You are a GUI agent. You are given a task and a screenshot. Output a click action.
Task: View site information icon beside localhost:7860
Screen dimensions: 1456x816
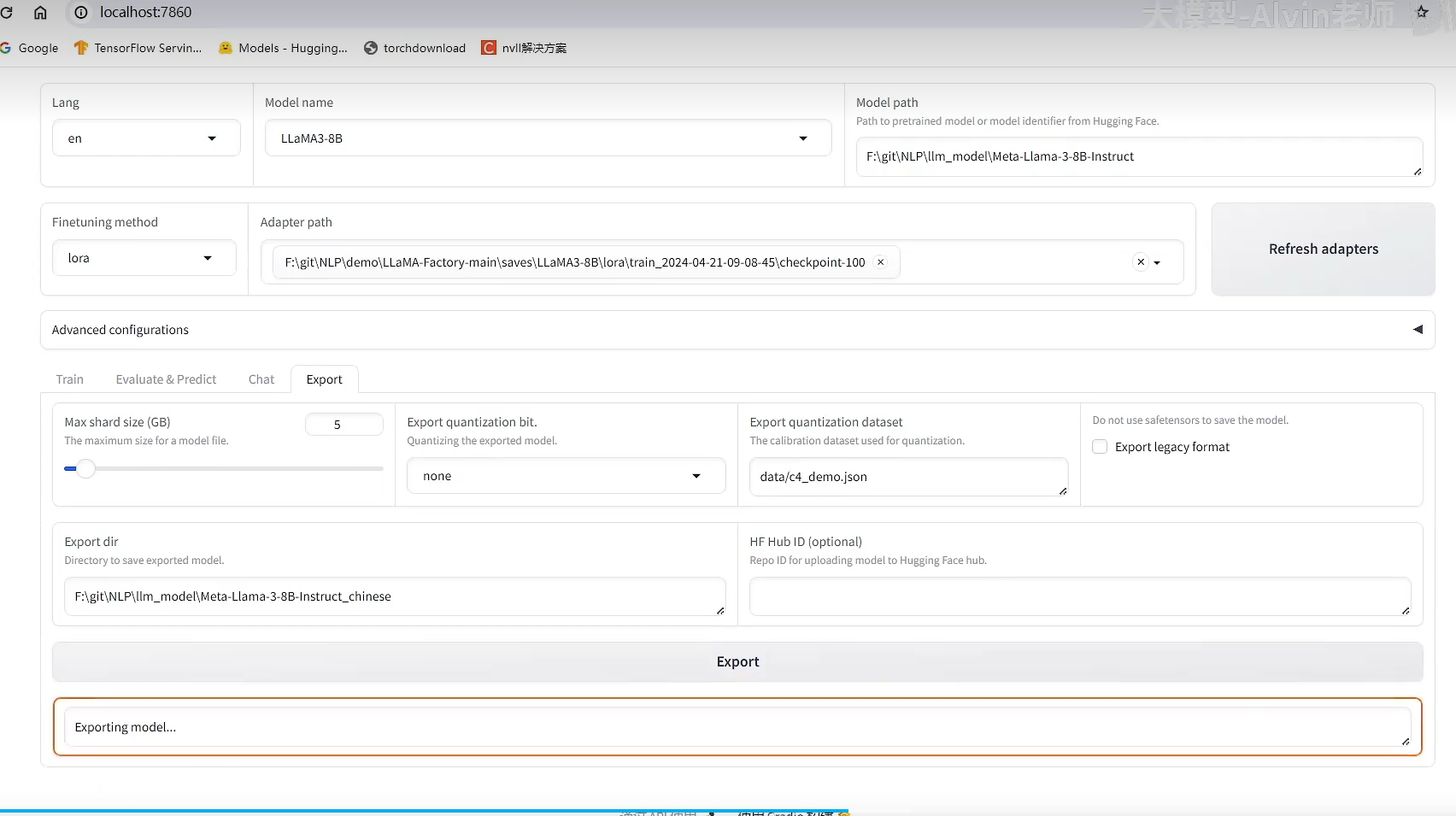click(x=81, y=12)
